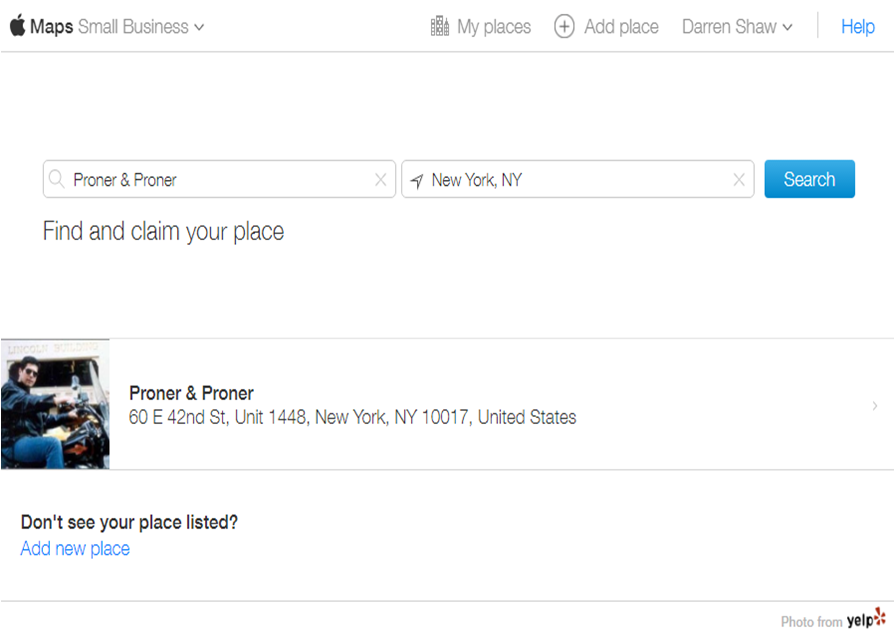This screenshot has width=895, height=635.
Task: Click the Yelp logo
Action: click(x=866, y=620)
